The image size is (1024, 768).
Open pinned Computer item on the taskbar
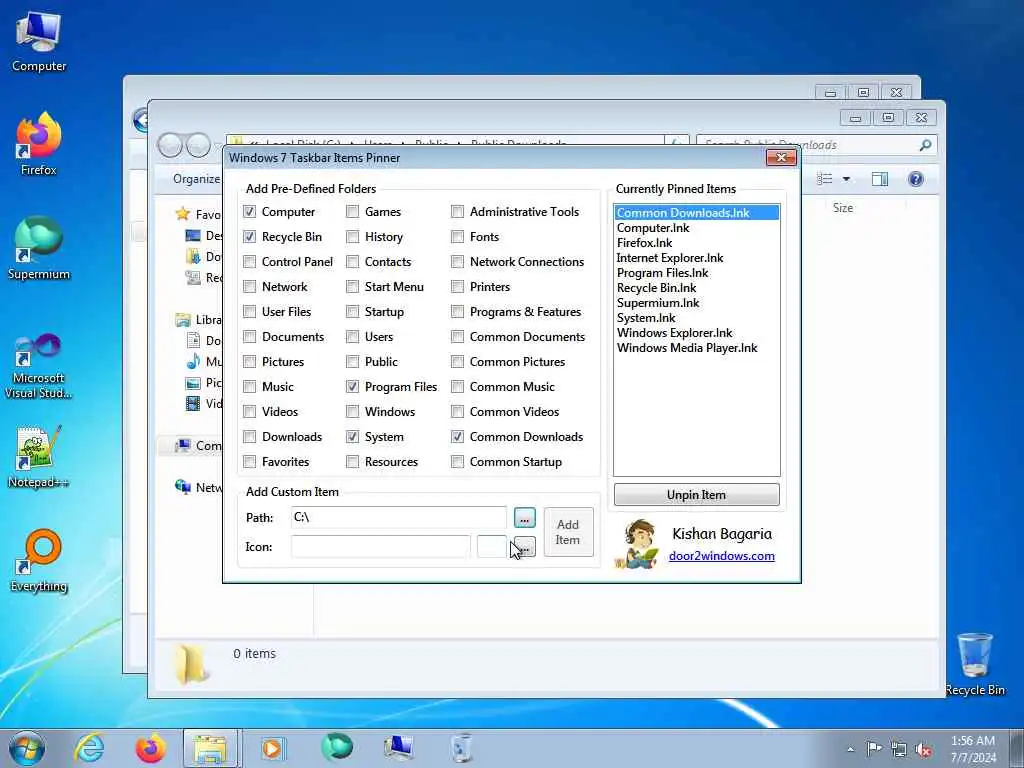(398, 748)
